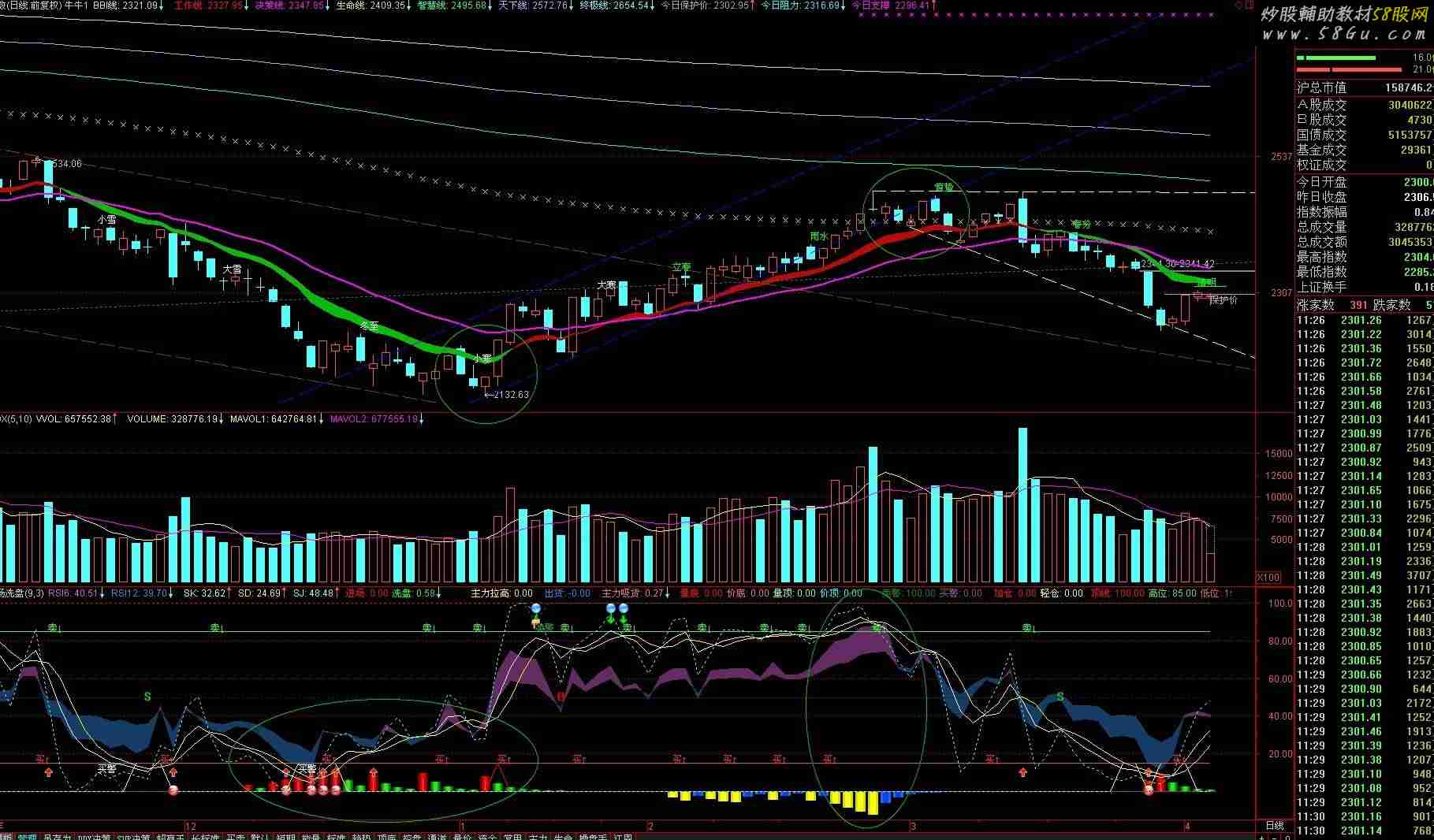Click the 主力吸货 indicator readout

(636, 593)
